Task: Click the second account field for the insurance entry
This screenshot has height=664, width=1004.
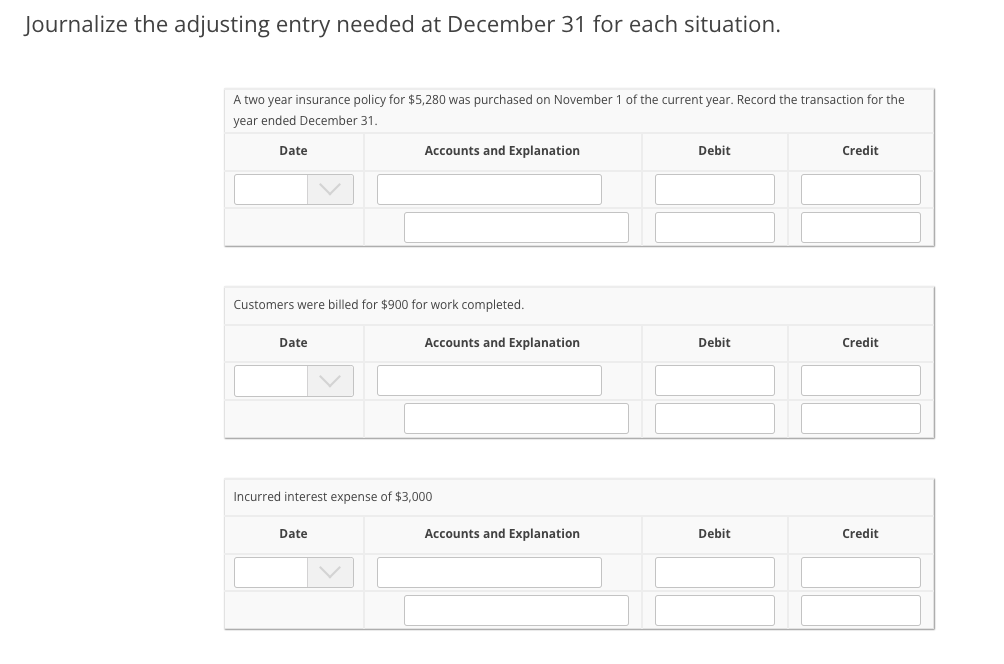Action: point(516,227)
